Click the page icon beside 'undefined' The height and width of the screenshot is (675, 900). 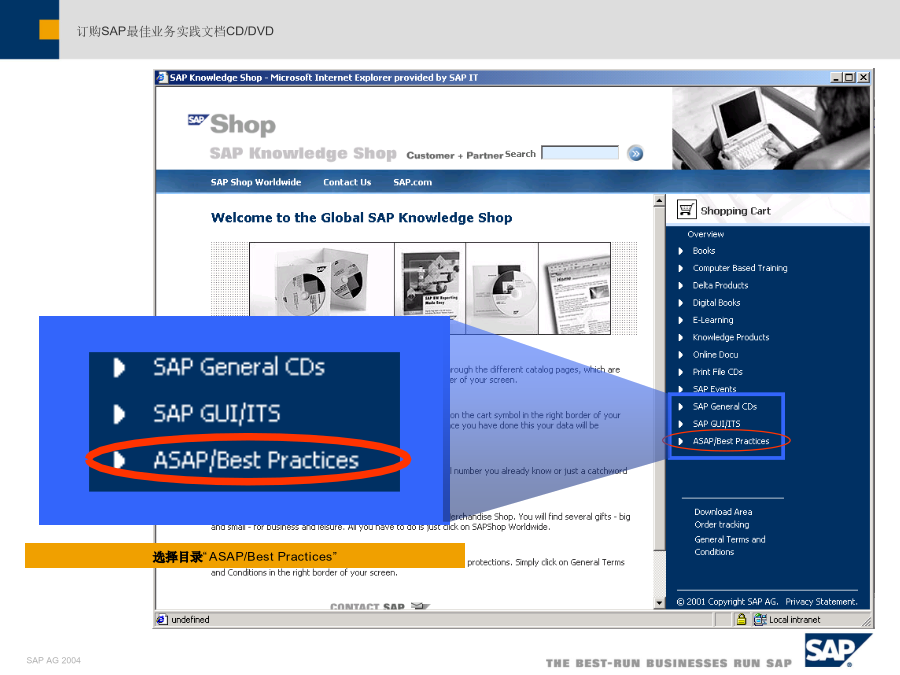point(162,619)
